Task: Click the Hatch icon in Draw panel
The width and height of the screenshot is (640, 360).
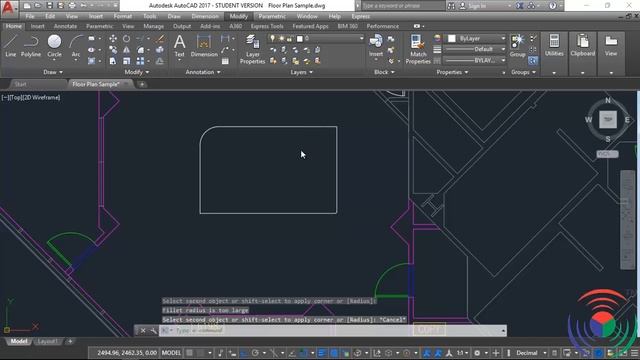Action: 91,61
